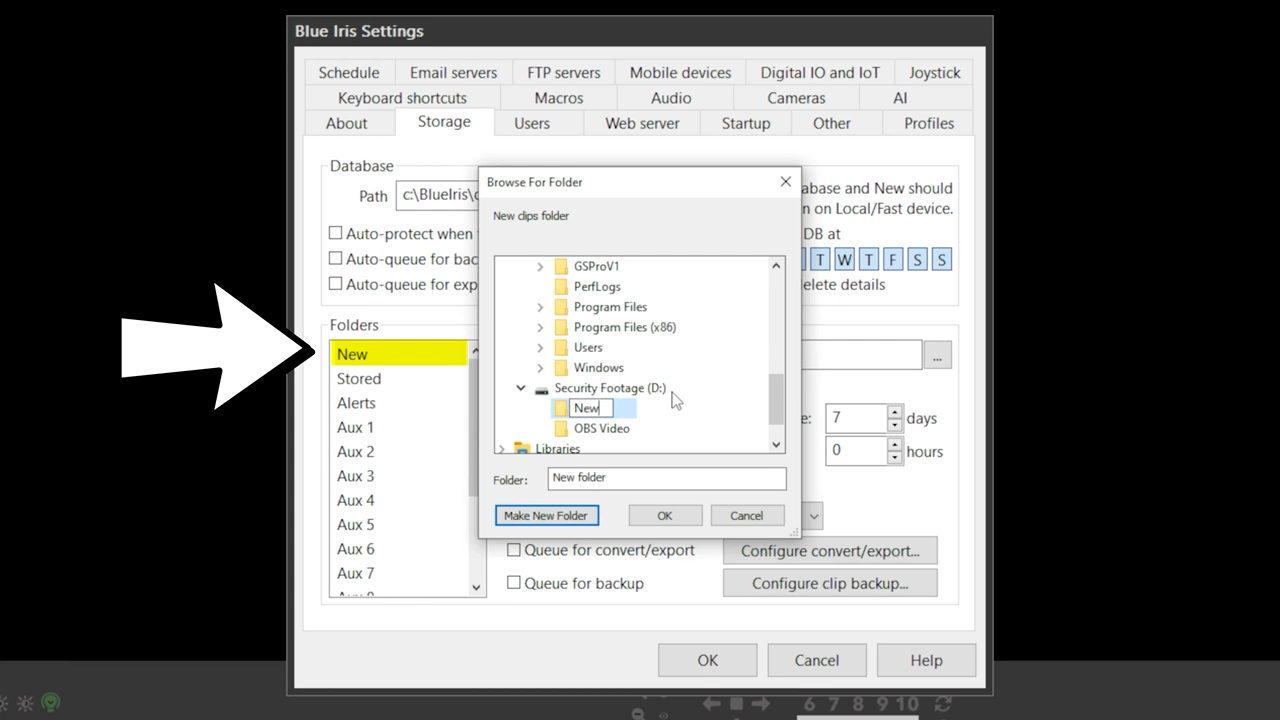Expand the Program Files folder node
This screenshot has width=1280, height=720.
tap(540, 307)
